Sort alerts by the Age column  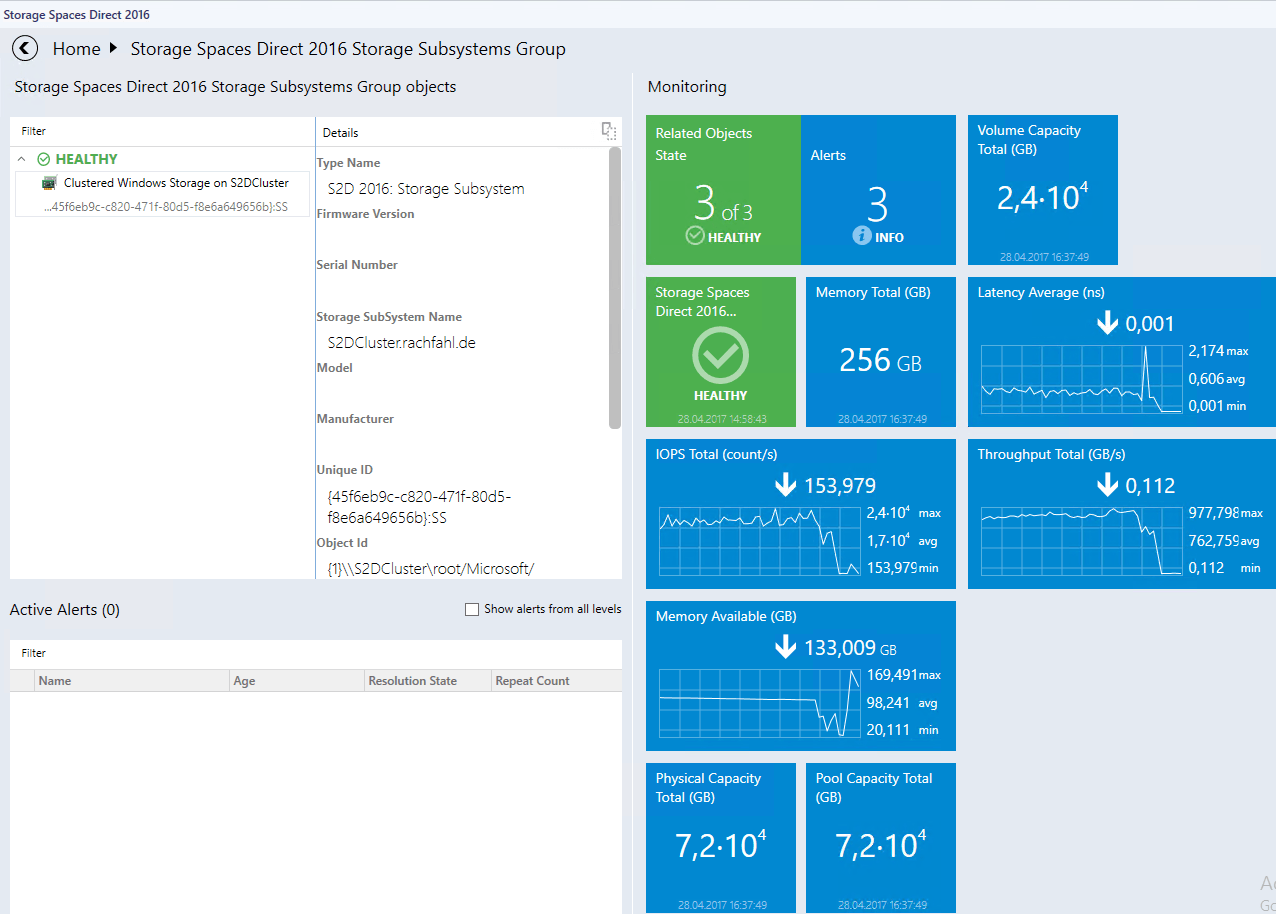tap(298, 681)
